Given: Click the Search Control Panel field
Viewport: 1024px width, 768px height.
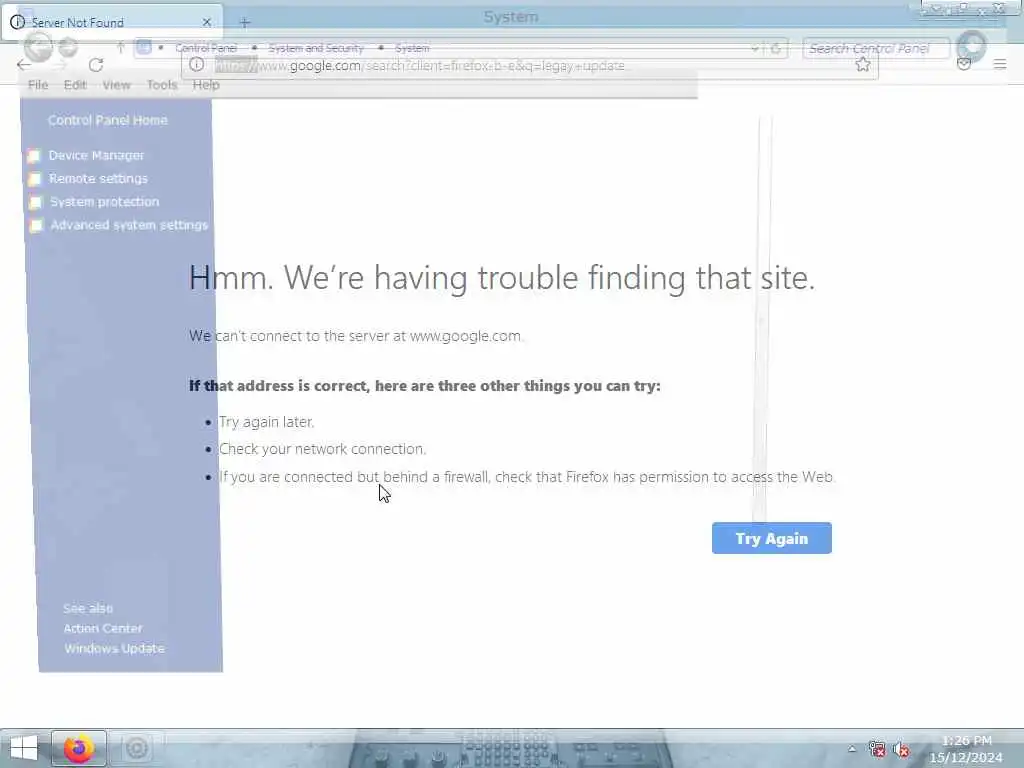Looking at the screenshot, I should 875,48.
